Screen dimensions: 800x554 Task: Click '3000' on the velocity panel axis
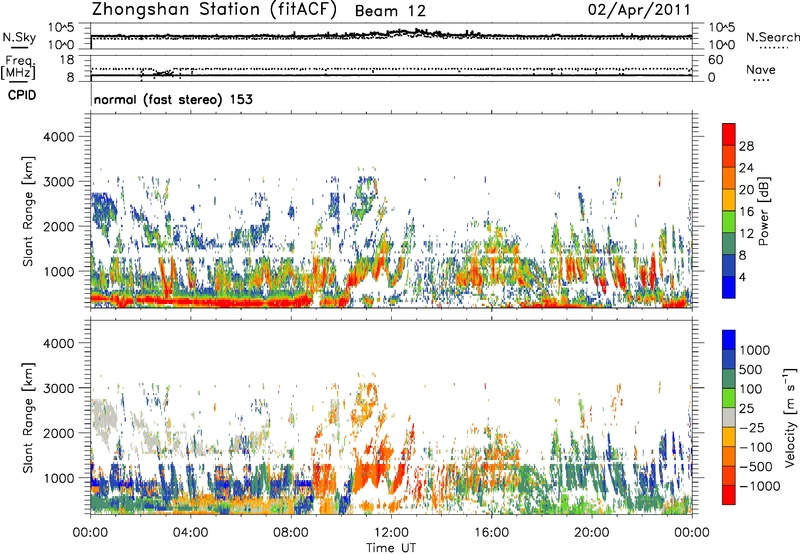pyautogui.click(x=58, y=388)
